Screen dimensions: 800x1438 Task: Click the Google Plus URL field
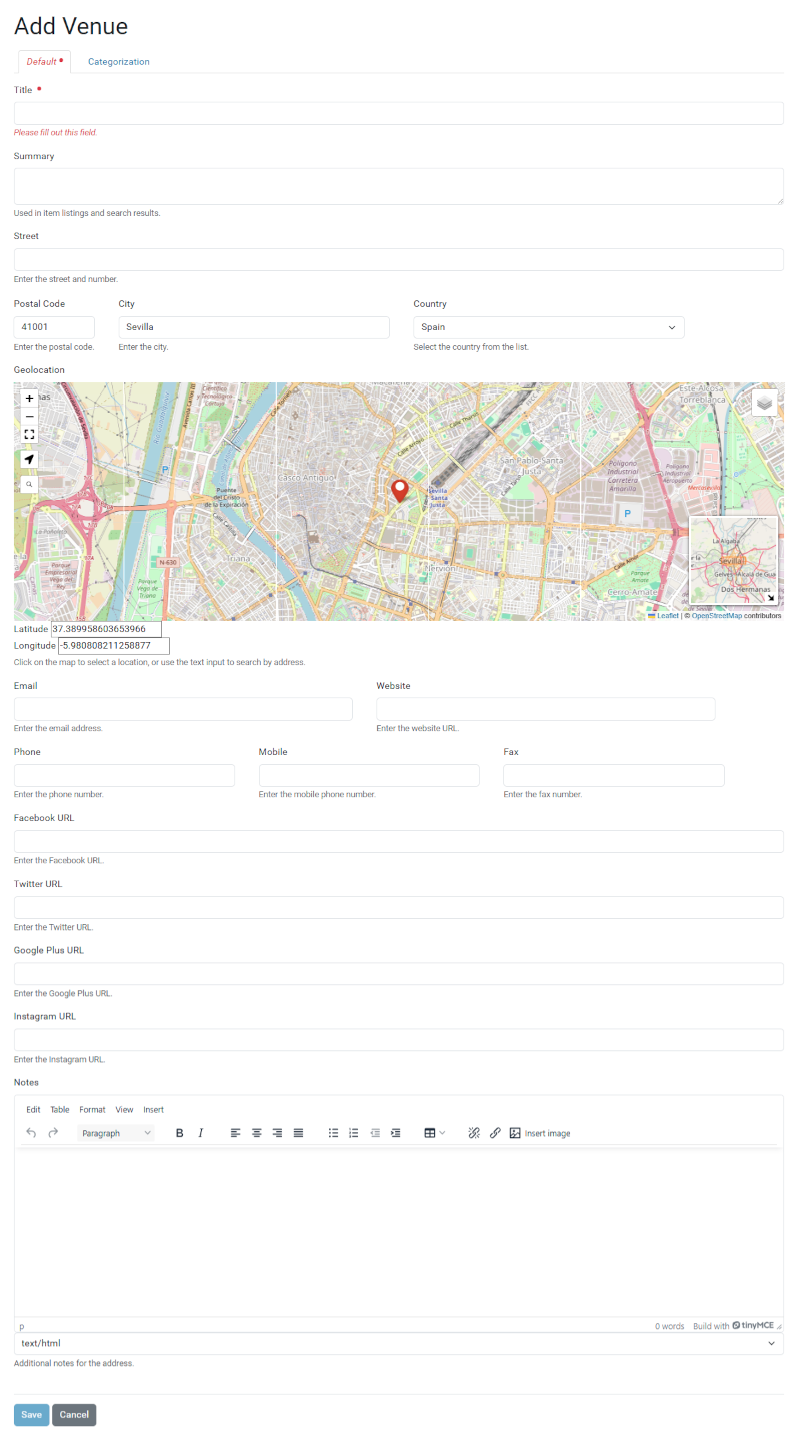point(399,973)
